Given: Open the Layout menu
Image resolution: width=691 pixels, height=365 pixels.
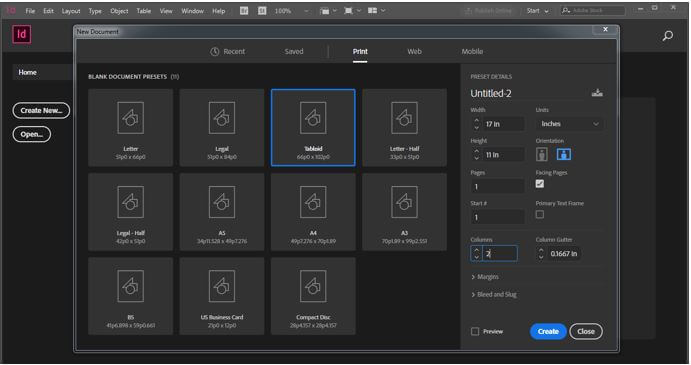Looking at the screenshot, I should coord(71,11).
